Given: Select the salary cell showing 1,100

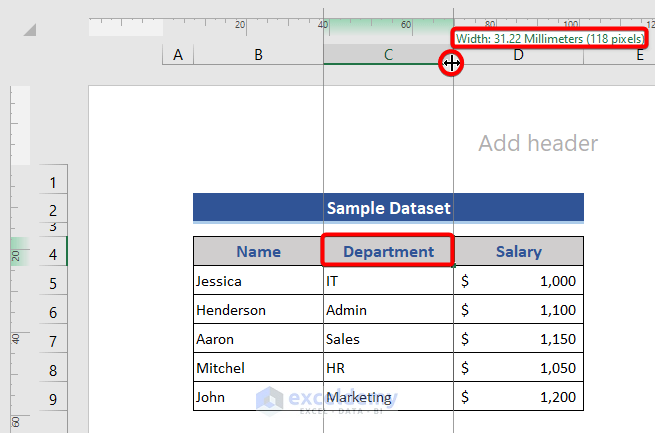Looking at the screenshot, I should (518, 309).
